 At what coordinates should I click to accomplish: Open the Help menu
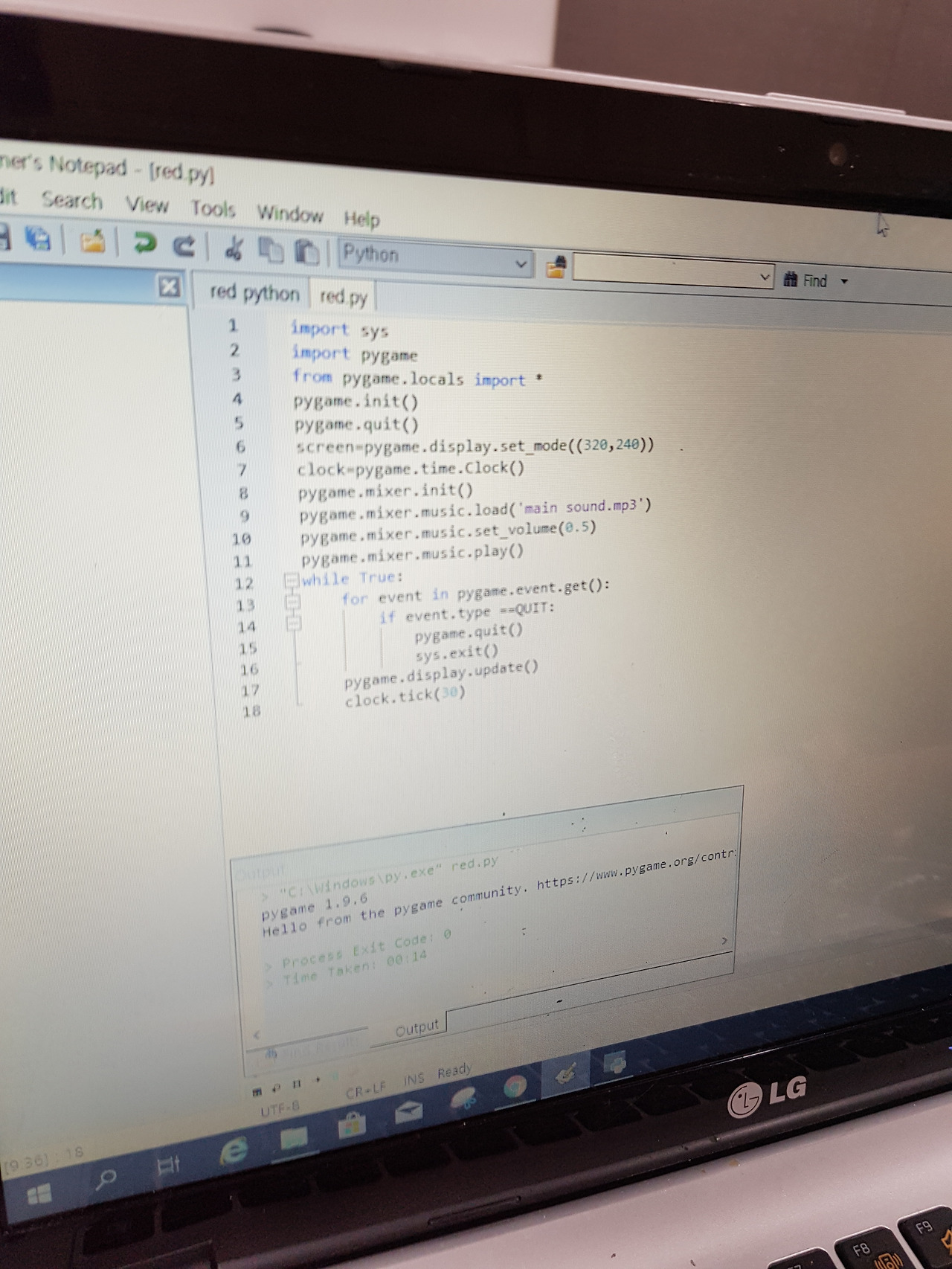point(362,219)
